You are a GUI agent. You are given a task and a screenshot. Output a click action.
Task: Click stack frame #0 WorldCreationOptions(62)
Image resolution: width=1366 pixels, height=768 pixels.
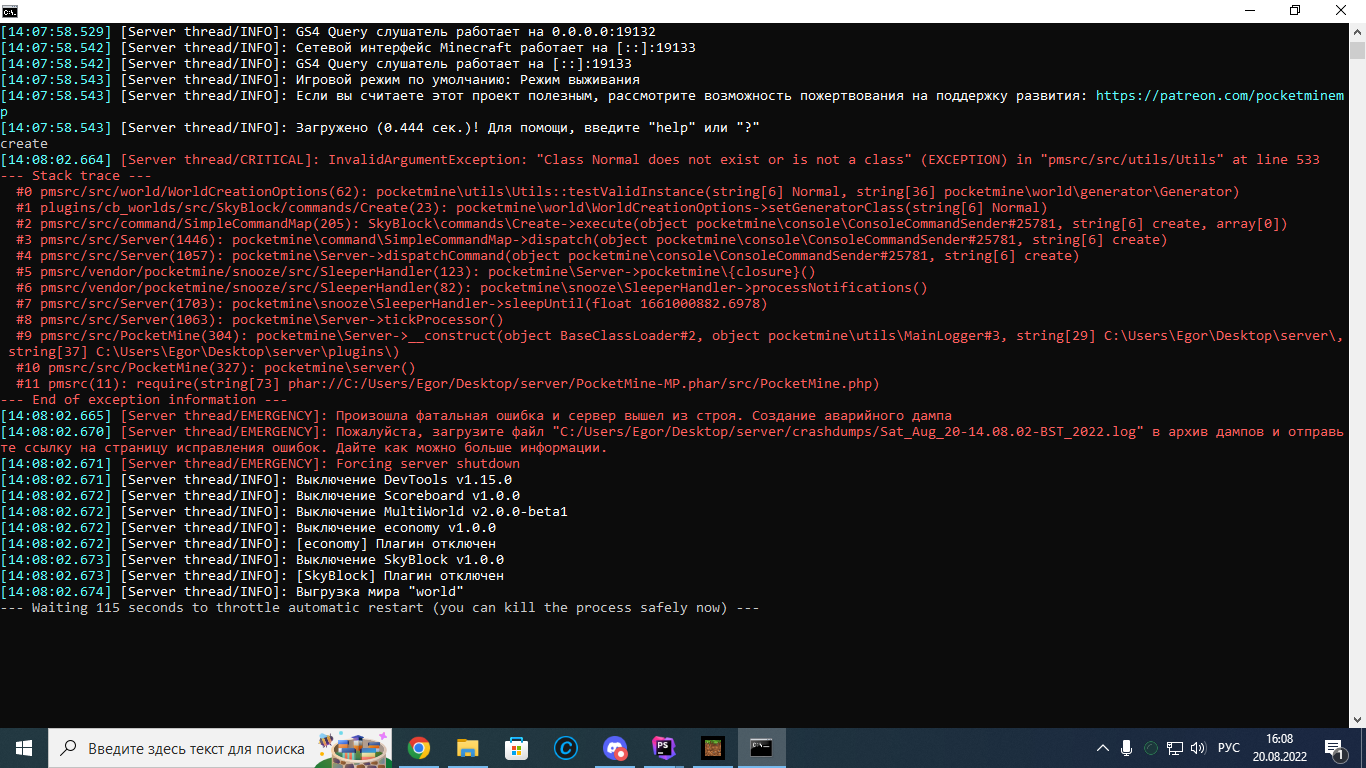tap(627, 192)
